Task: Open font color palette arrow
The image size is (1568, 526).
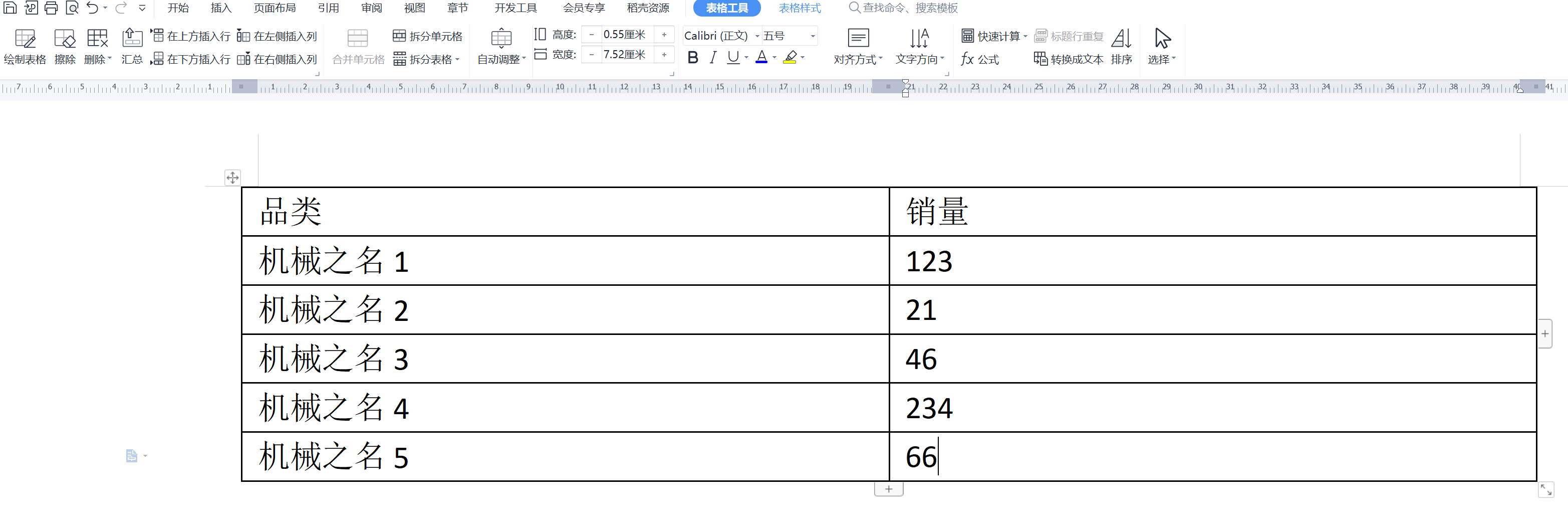Action: (x=774, y=58)
